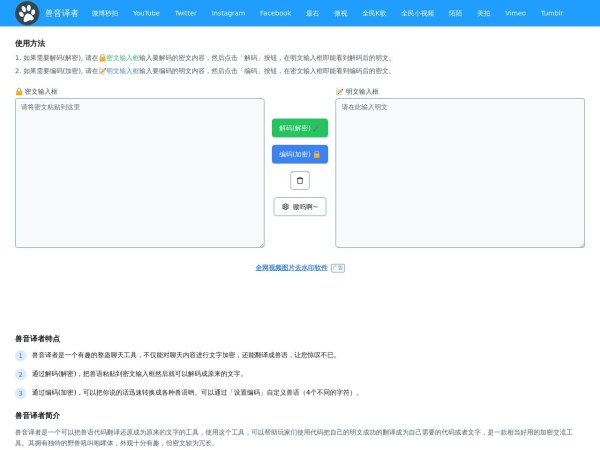Click the 全网视频图片去水印软件 link
Image resolution: width=600 pixels, height=450 pixels.
coord(291,267)
